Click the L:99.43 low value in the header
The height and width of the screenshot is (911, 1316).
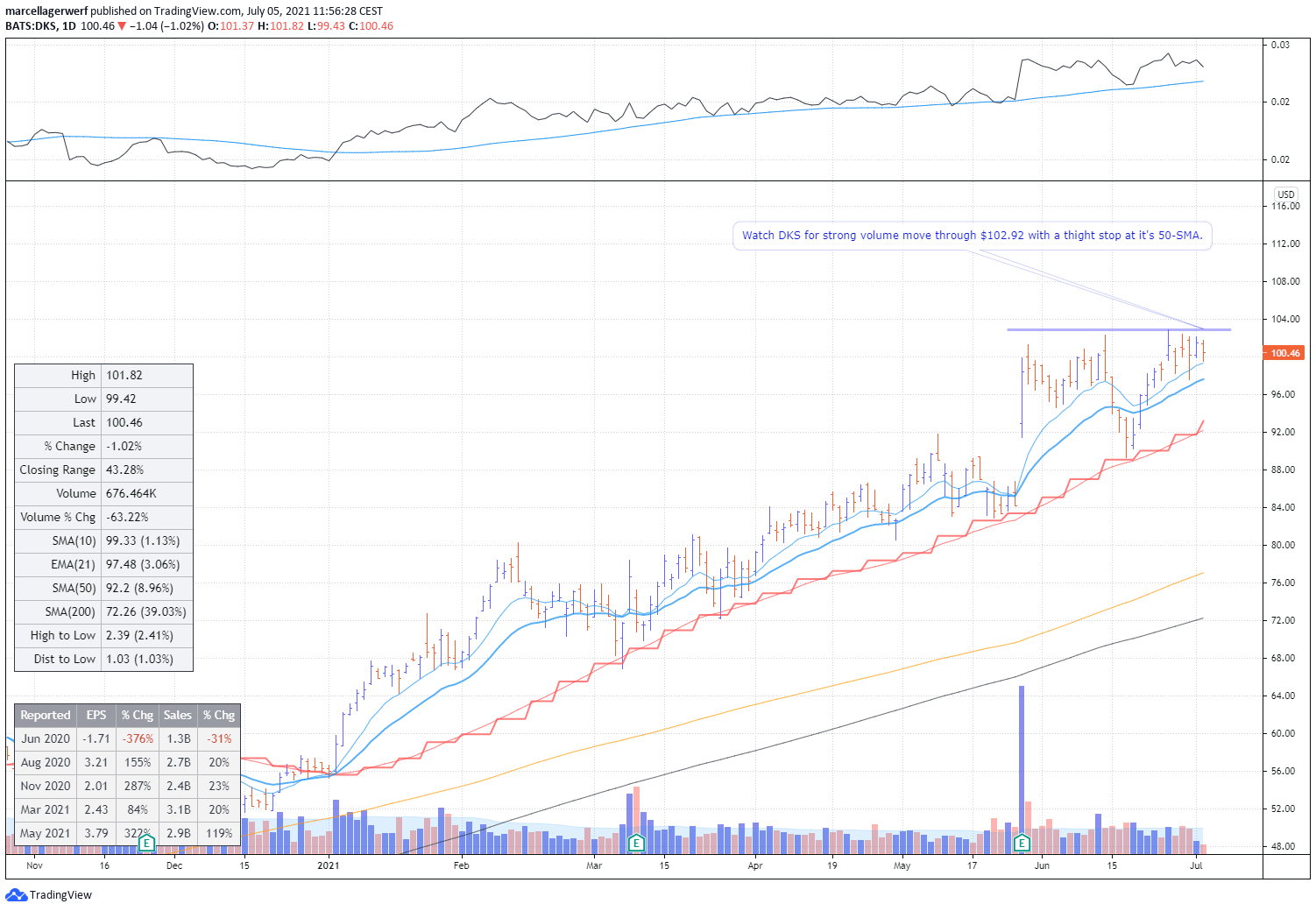pos(326,26)
